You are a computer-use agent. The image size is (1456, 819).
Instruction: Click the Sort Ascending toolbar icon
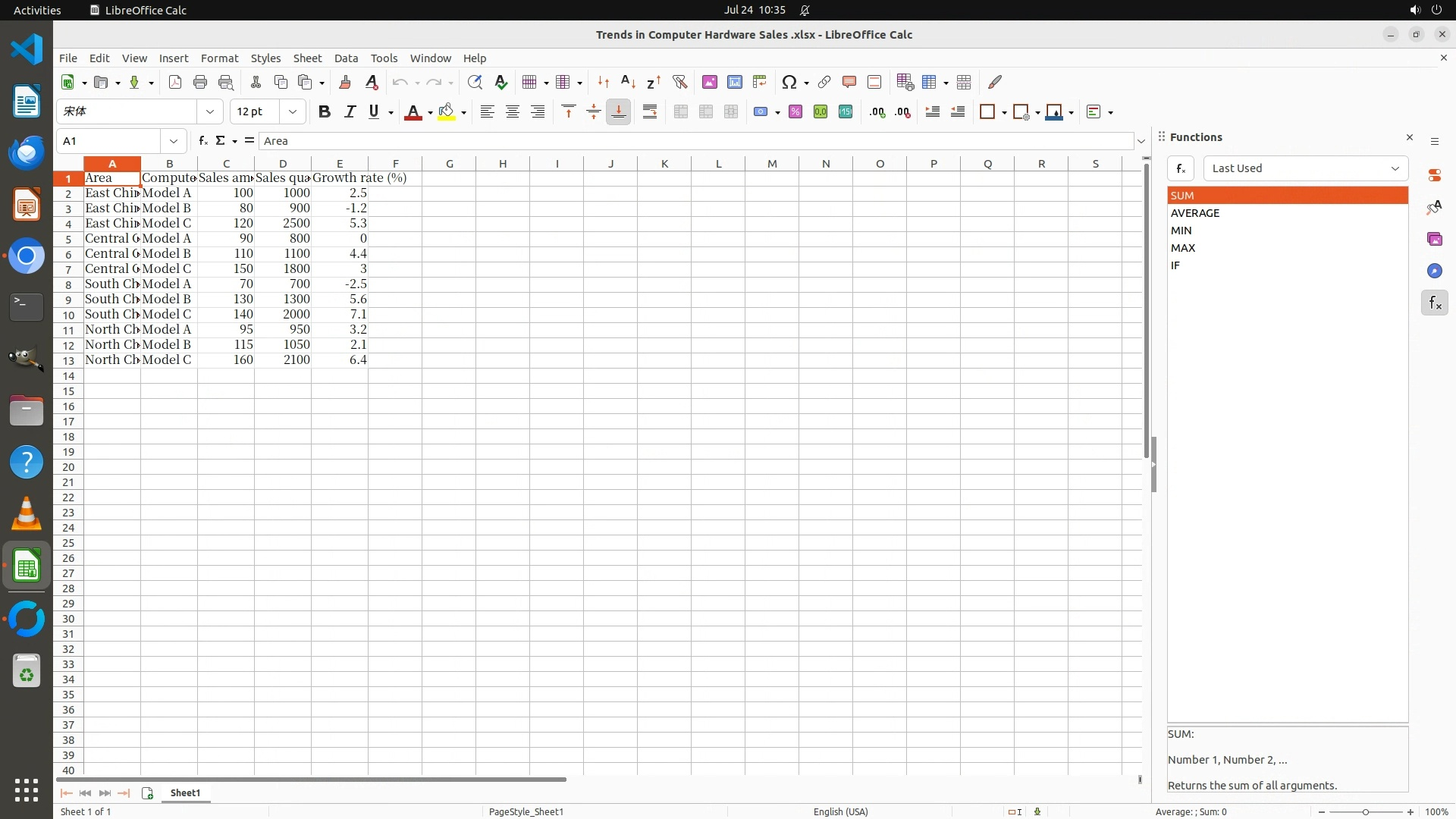pyautogui.click(x=628, y=82)
